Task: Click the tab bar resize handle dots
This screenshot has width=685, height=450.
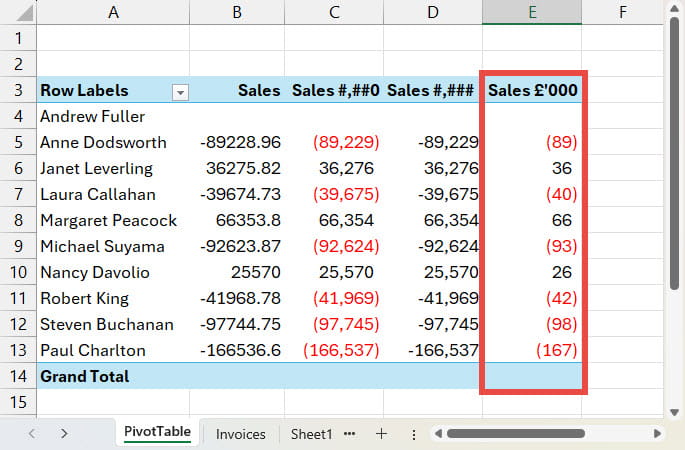Action: pos(414,434)
